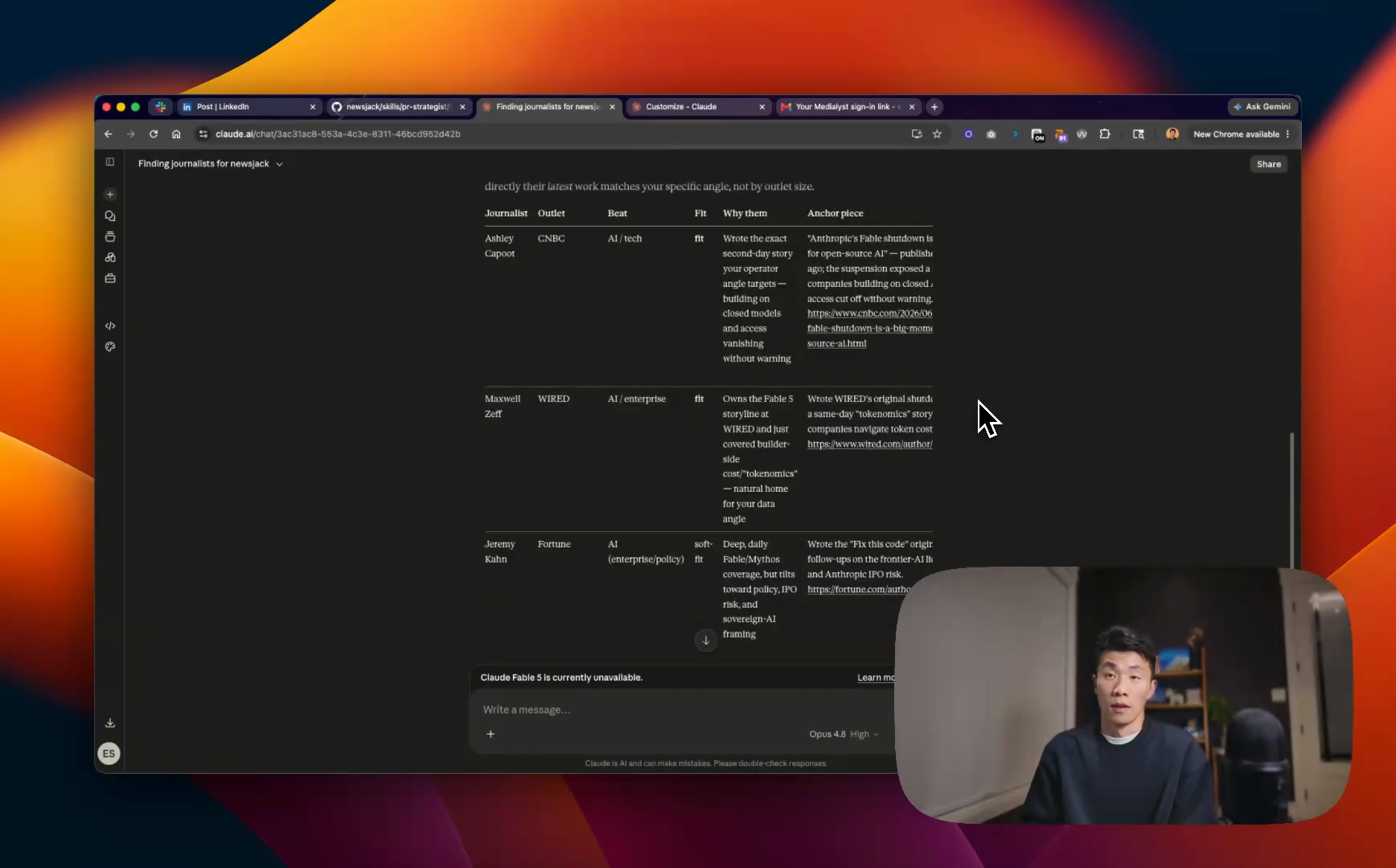1396x868 pixels.
Task: Click the download apps icon in sidebar
Action: (x=110, y=723)
